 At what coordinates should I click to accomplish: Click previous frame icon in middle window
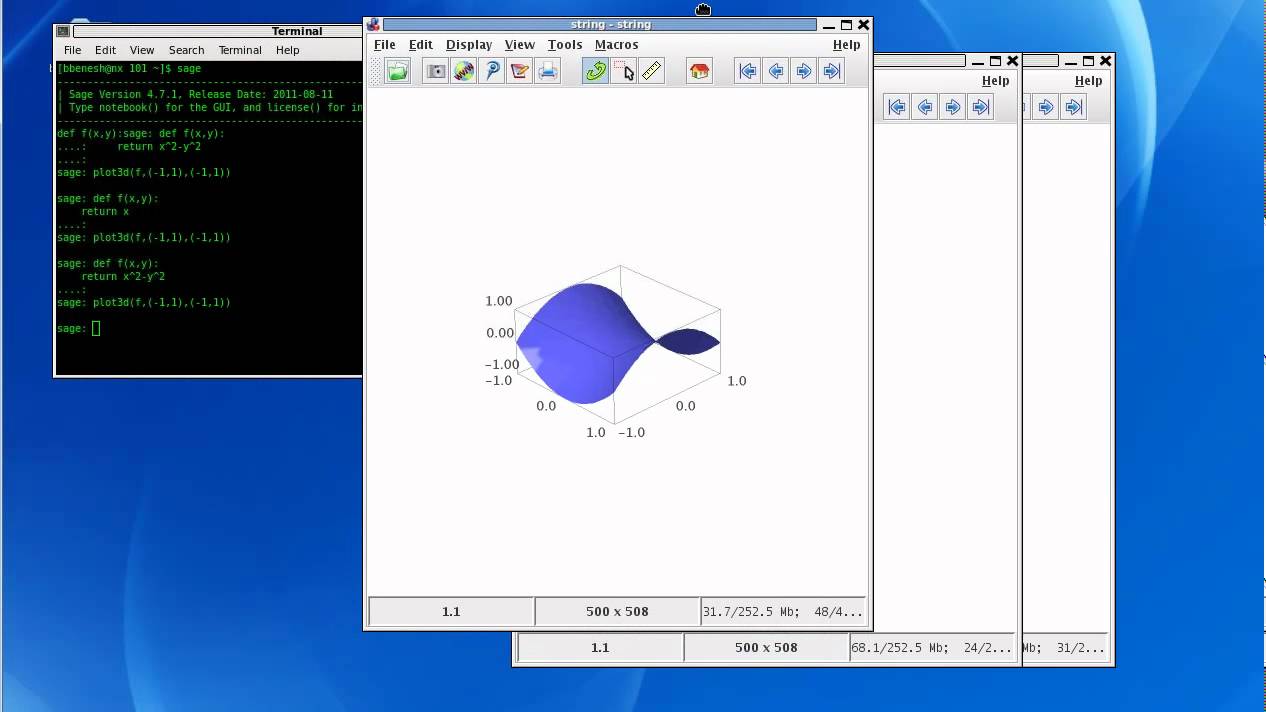[925, 107]
